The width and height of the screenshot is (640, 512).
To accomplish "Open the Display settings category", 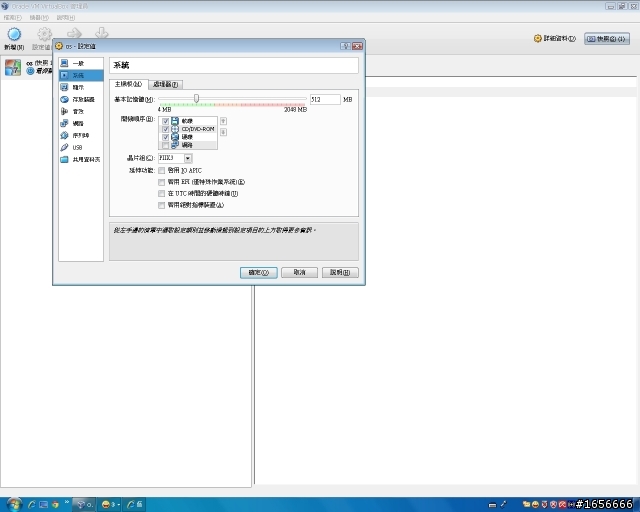I will point(81,87).
